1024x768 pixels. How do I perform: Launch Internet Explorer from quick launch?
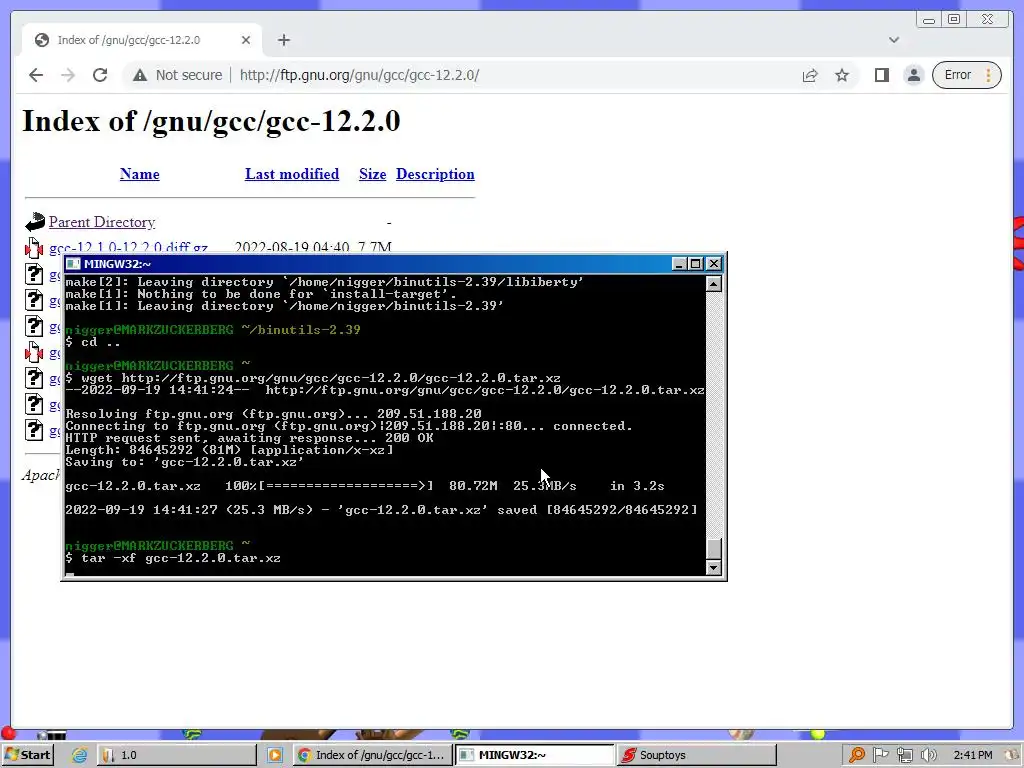click(79, 755)
